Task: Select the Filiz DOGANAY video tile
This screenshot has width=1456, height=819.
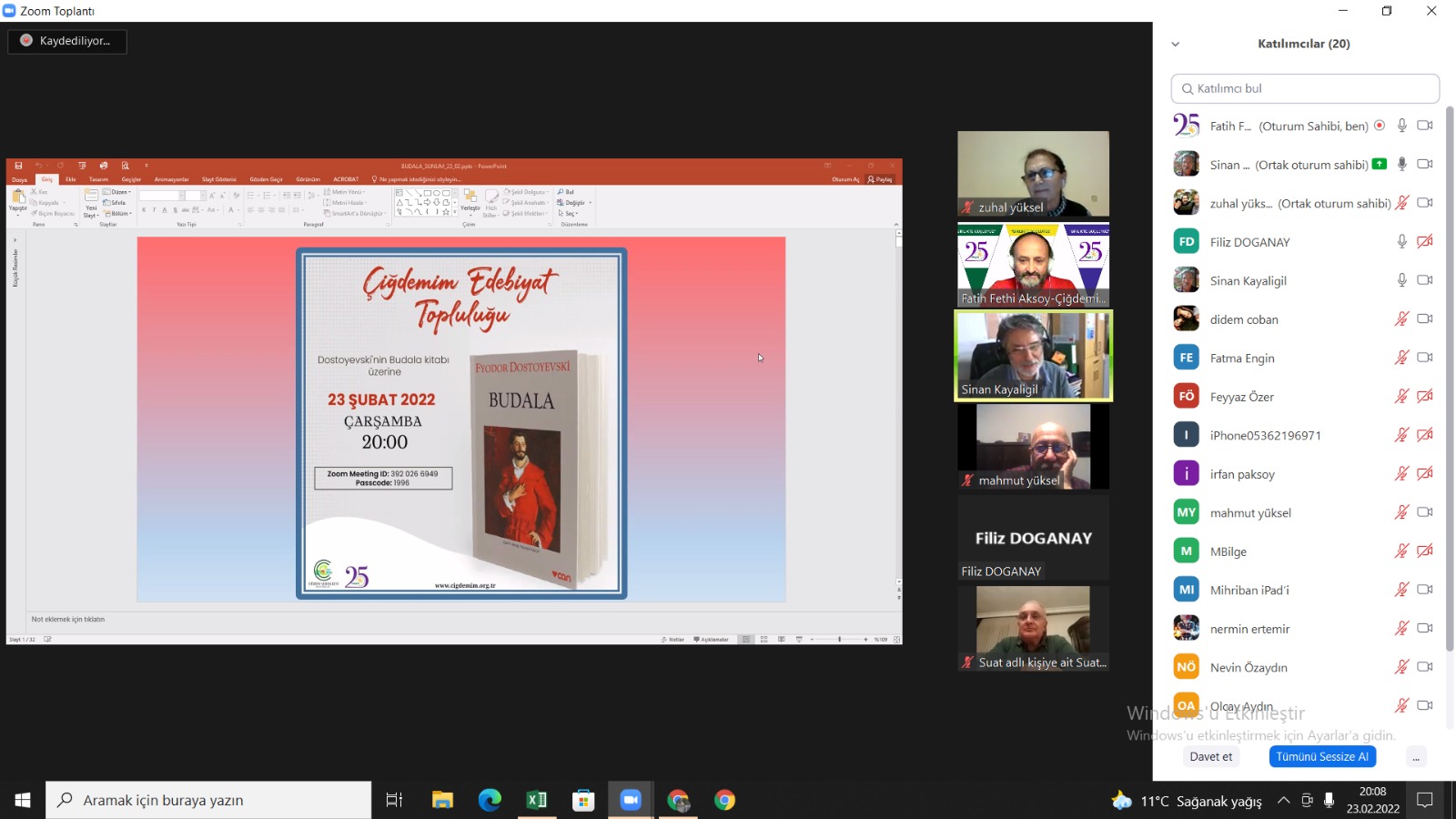Action: click(x=1033, y=538)
